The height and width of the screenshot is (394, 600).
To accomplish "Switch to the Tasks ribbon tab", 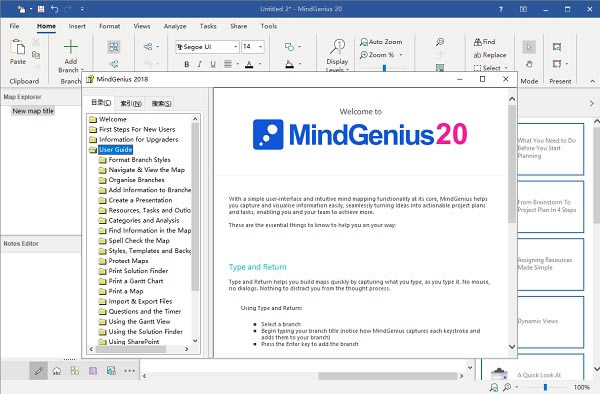I will [208, 26].
